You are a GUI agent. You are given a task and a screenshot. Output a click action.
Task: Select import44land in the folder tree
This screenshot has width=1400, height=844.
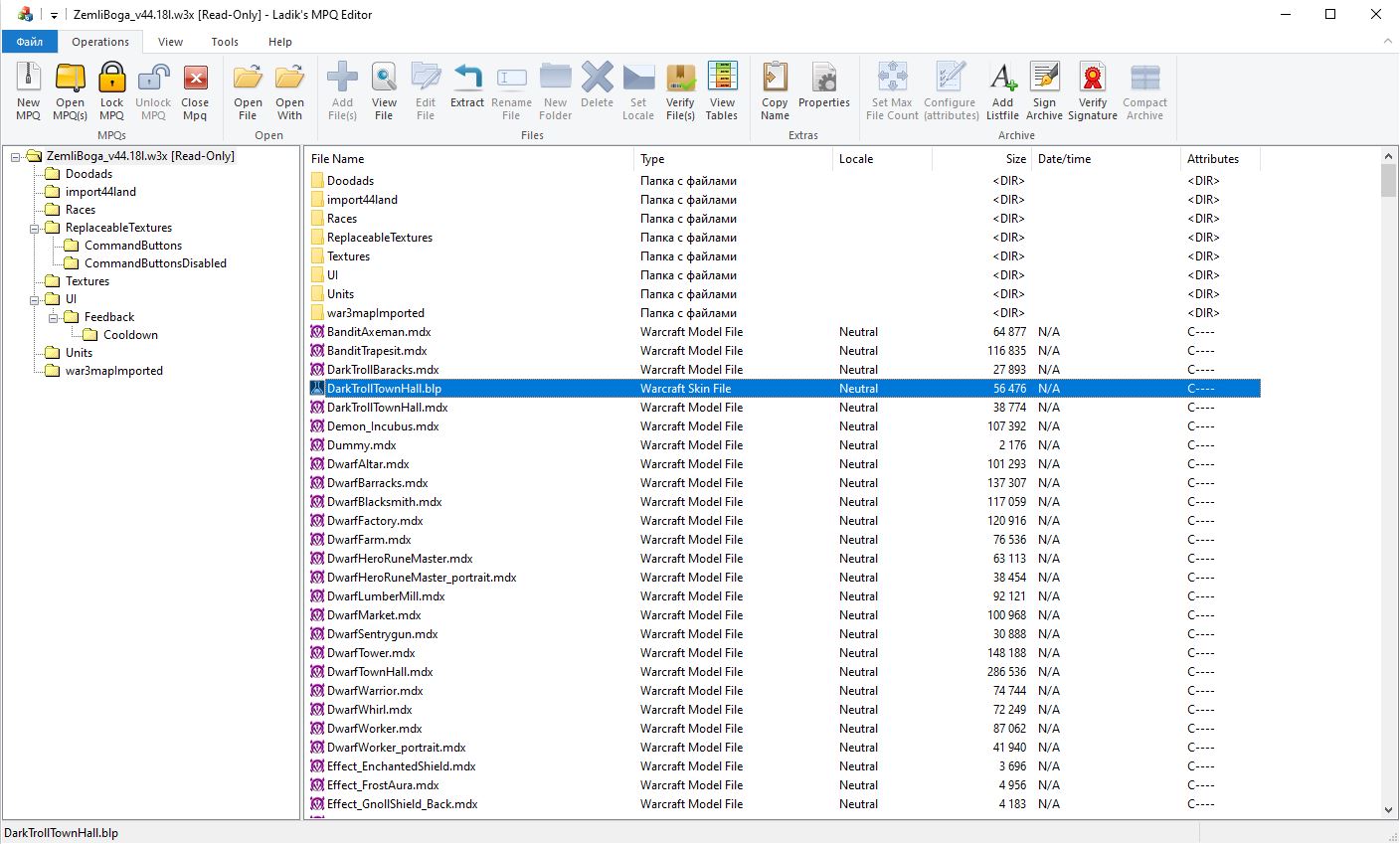coord(100,192)
